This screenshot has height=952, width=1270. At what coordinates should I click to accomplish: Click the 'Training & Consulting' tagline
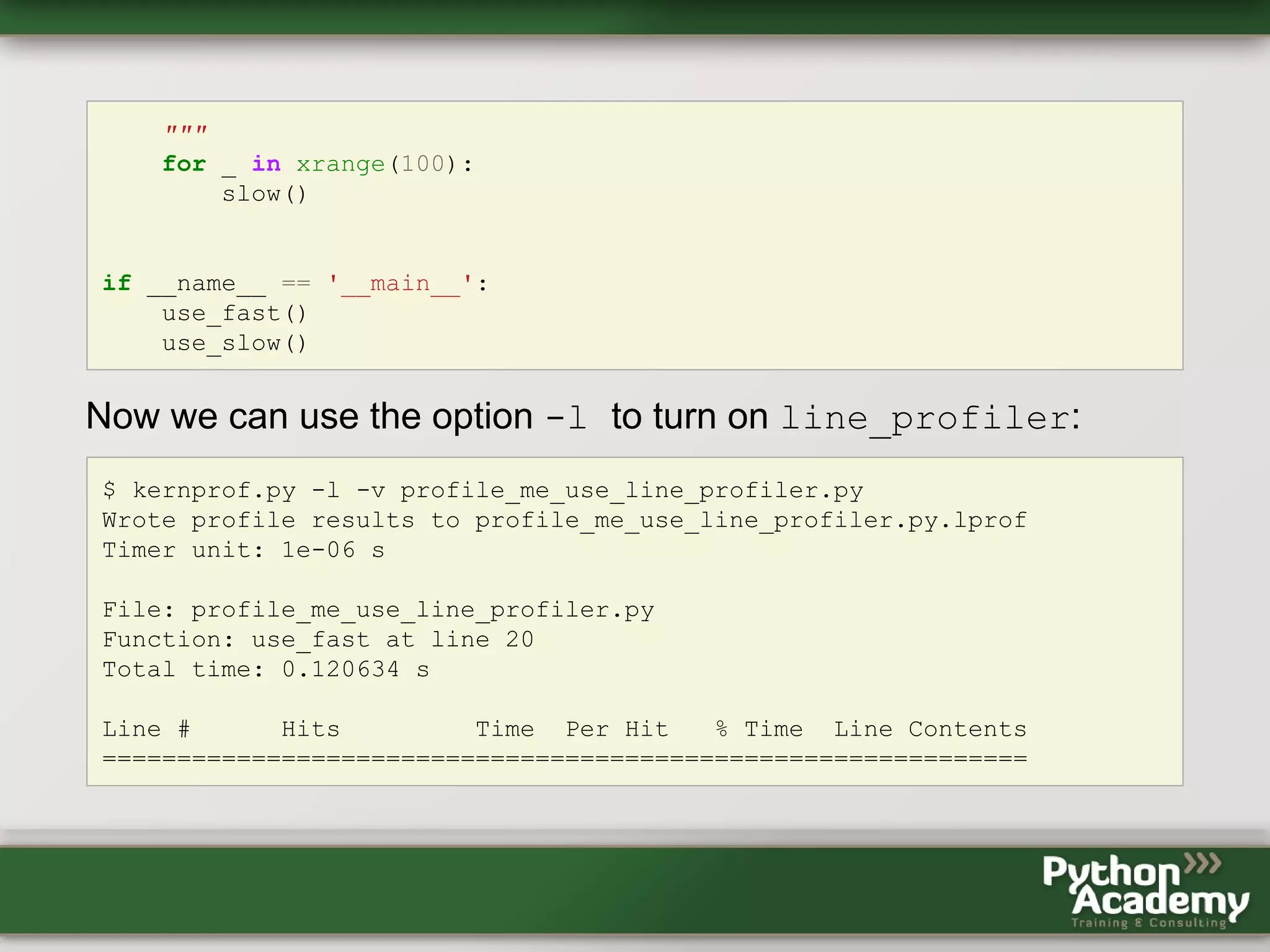coord(1149,923)
